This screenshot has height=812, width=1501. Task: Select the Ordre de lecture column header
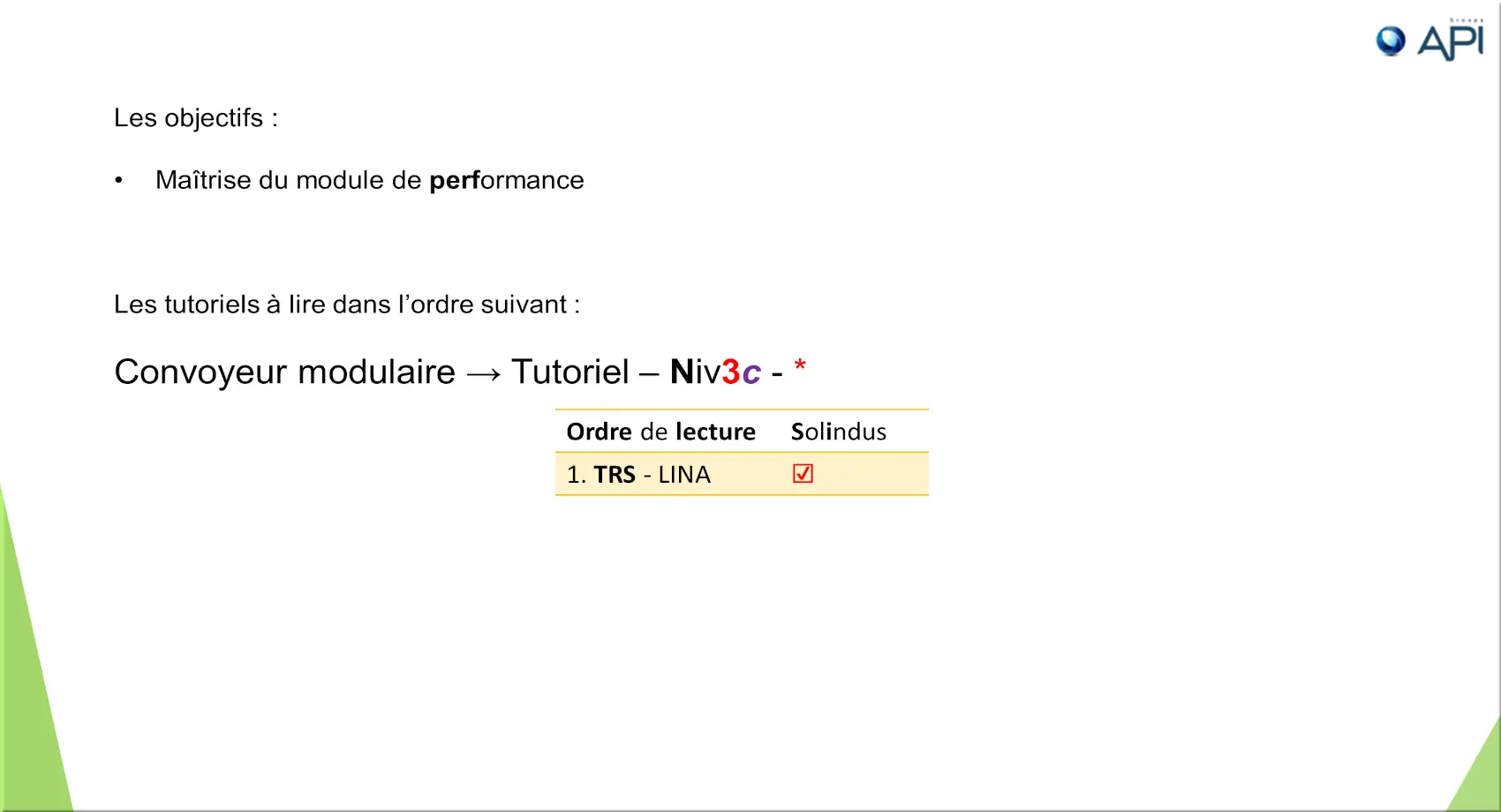click(660, 432)
